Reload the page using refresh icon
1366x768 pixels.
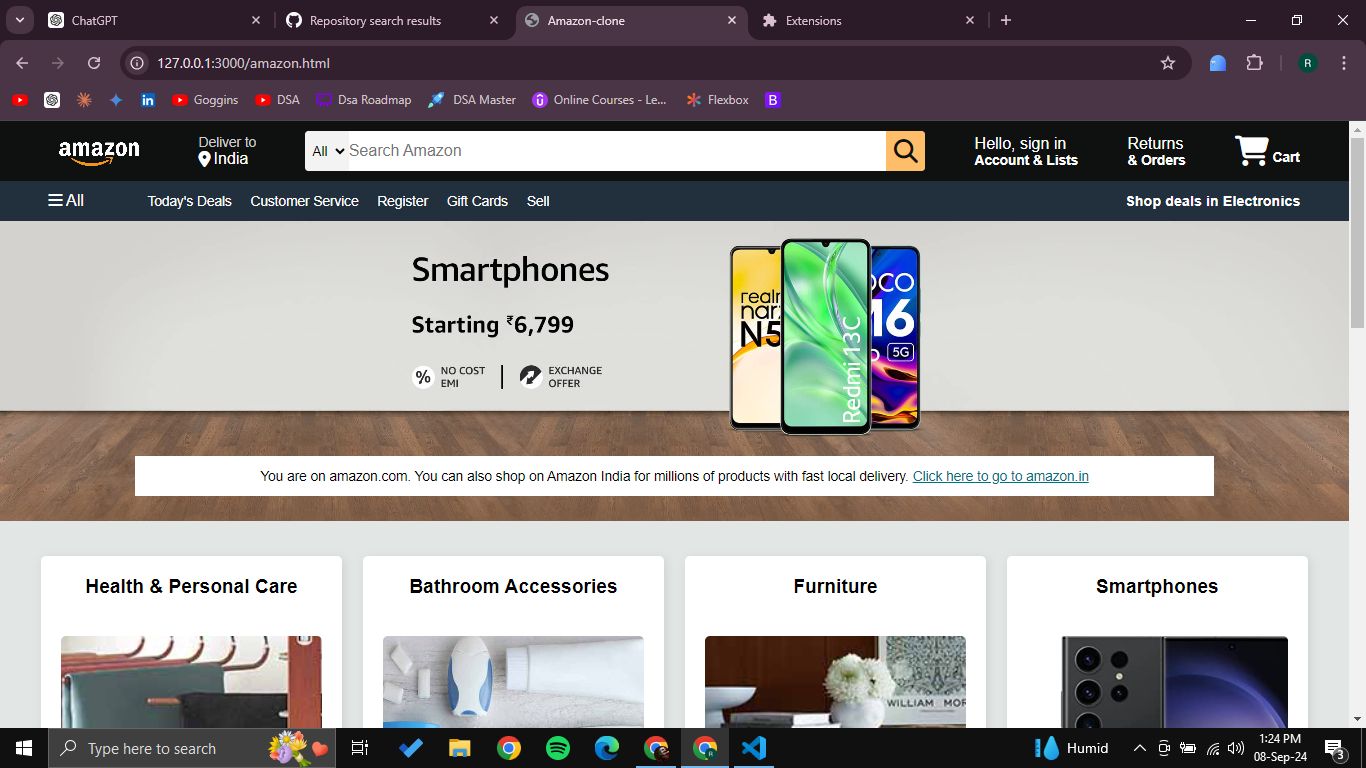coord(94,63)
